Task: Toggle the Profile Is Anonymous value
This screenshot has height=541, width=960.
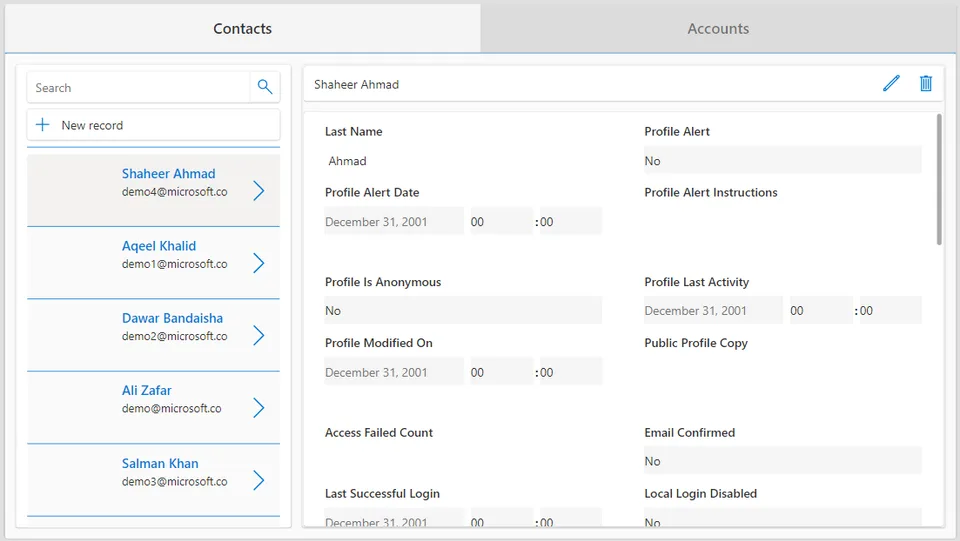Action: (x=463, y=310)
